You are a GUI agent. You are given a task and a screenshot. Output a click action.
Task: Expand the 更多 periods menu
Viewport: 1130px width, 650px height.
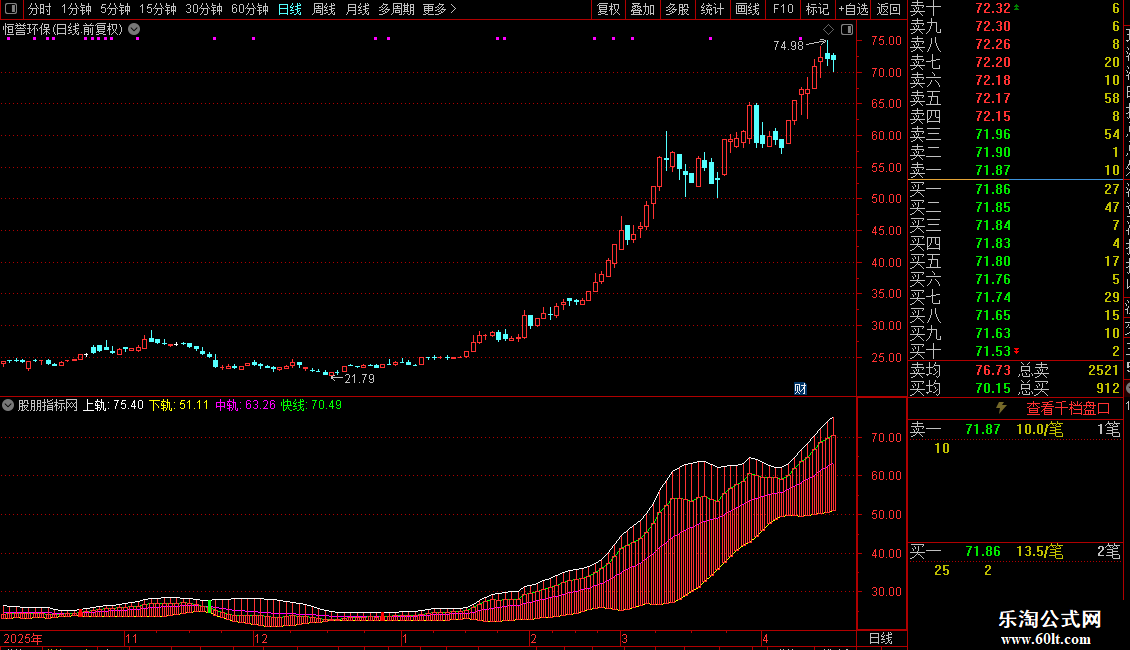pyautogui.click(x=439, y=9)
